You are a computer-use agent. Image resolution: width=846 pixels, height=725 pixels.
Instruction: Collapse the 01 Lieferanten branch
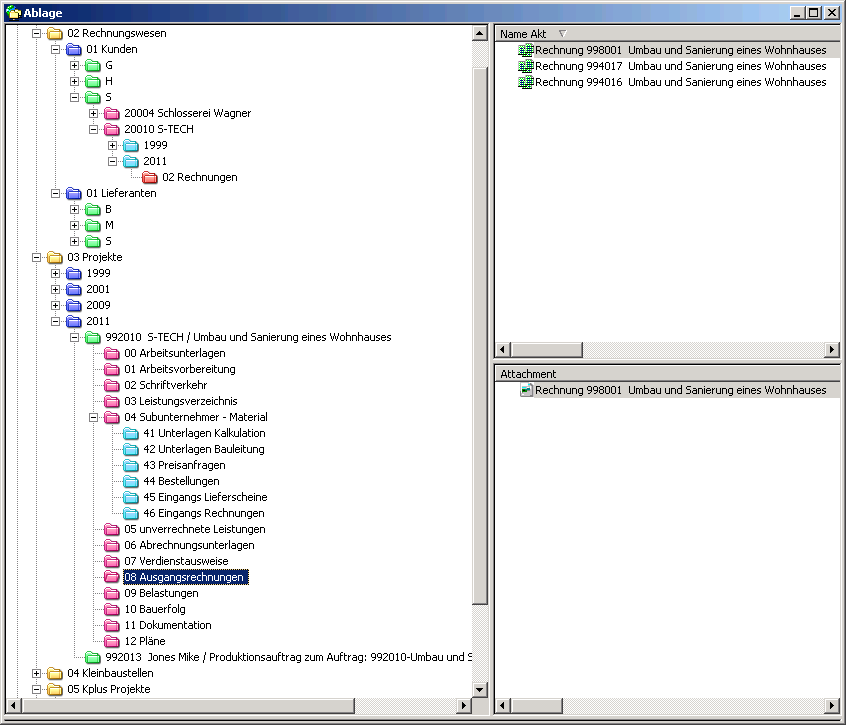tap(55, 194)
